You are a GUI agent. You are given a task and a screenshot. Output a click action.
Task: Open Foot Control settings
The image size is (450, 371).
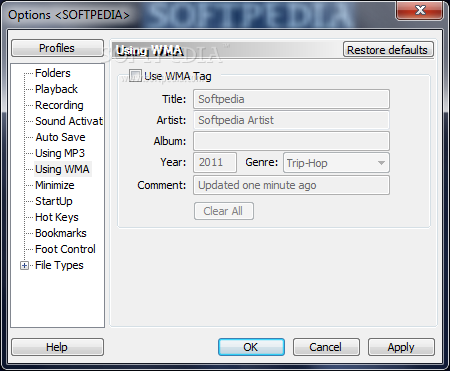point(65,249)
